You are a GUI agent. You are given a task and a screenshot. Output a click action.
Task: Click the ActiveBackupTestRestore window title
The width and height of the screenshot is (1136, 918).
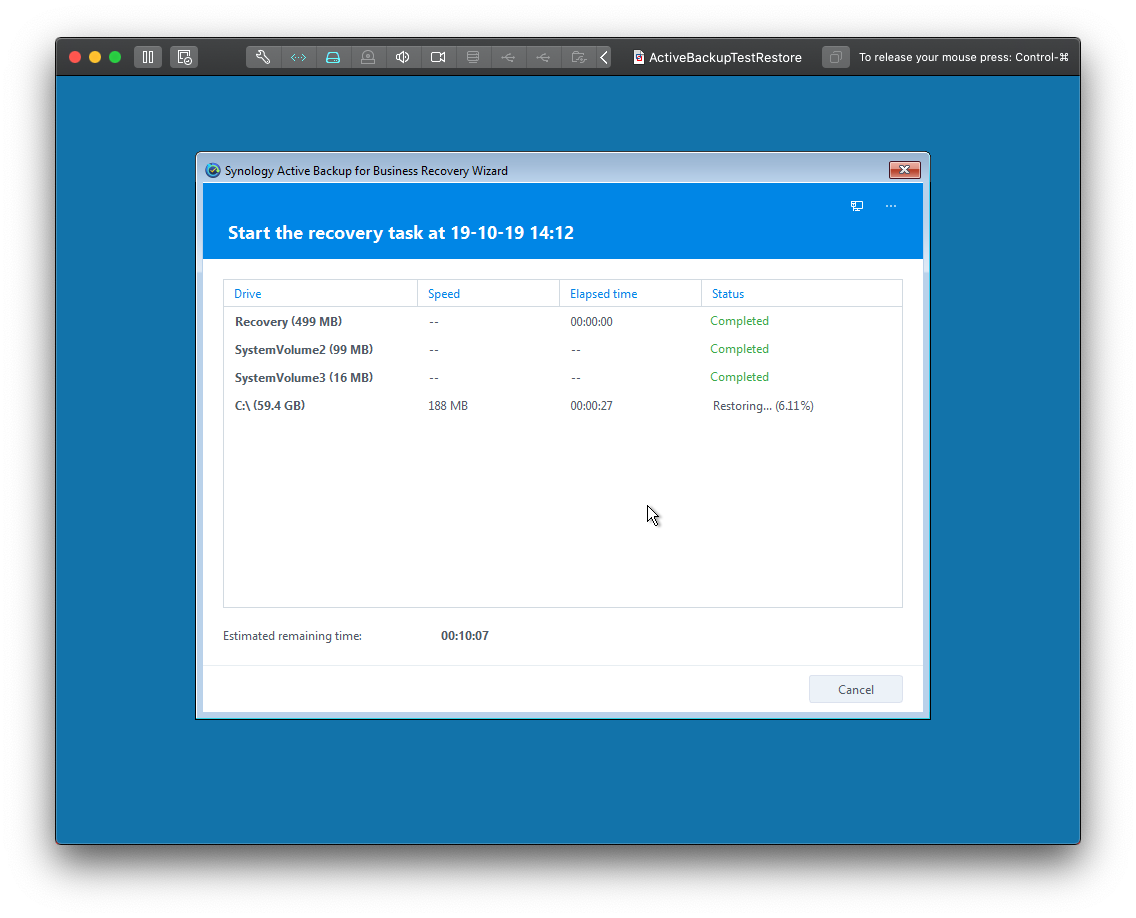pyautogui.click(x=725, y=57)
